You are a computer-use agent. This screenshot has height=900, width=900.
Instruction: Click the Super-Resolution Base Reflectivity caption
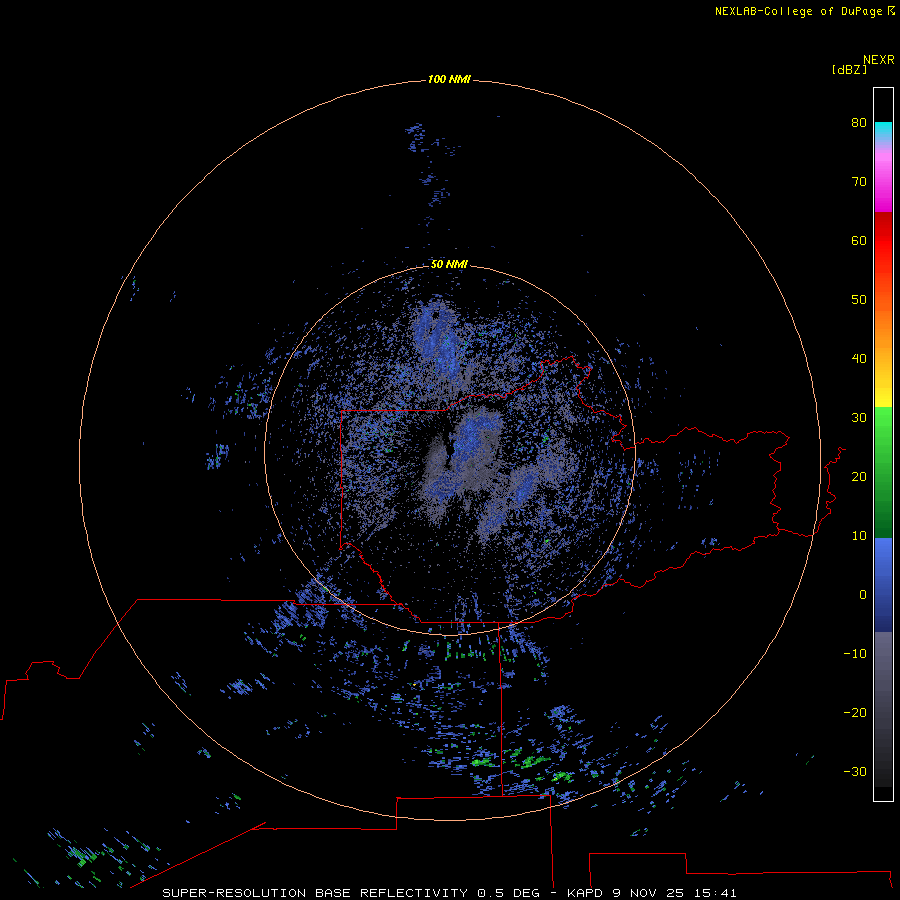(x=449, y=893)
